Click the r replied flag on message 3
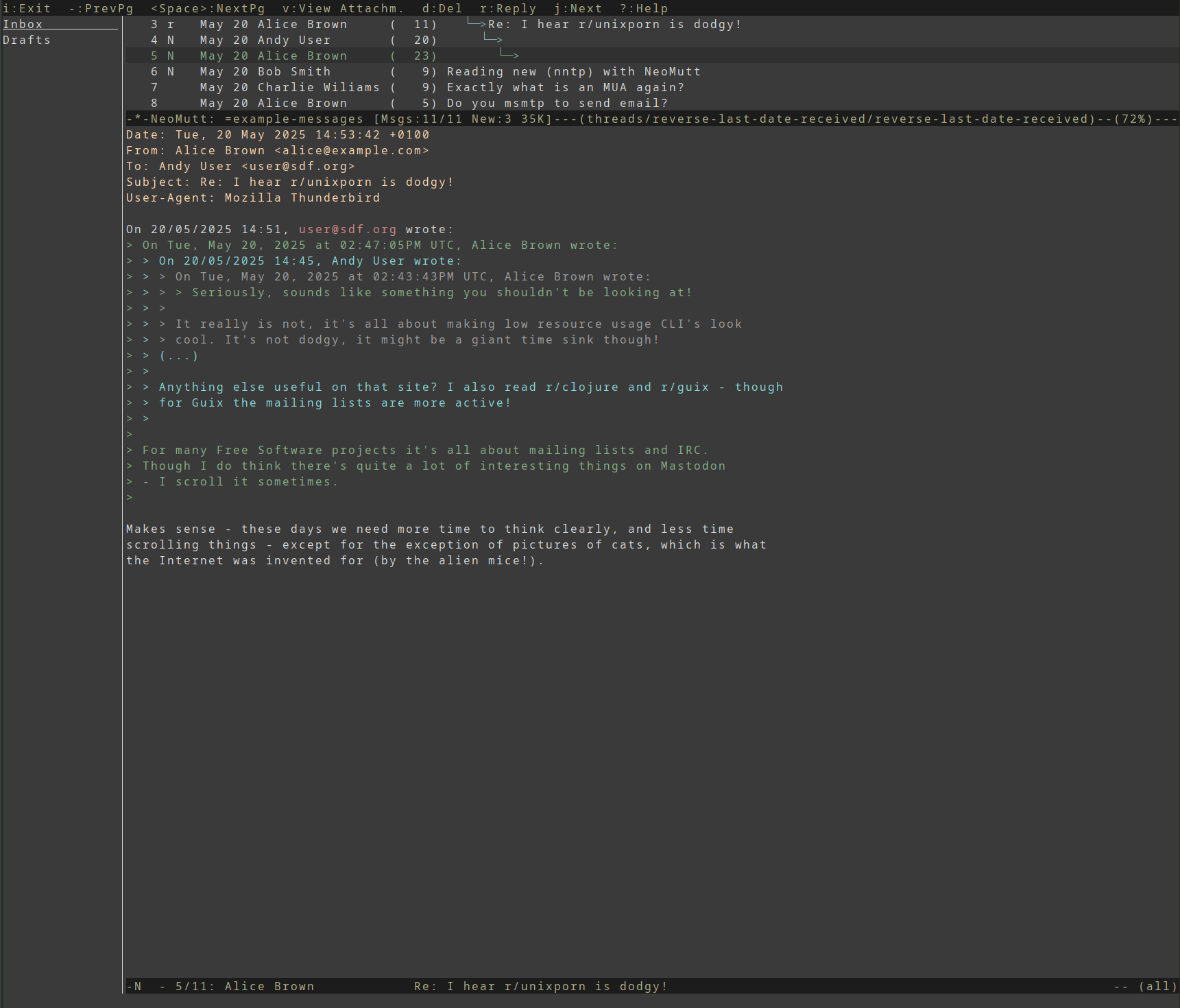 pos(171,24)
